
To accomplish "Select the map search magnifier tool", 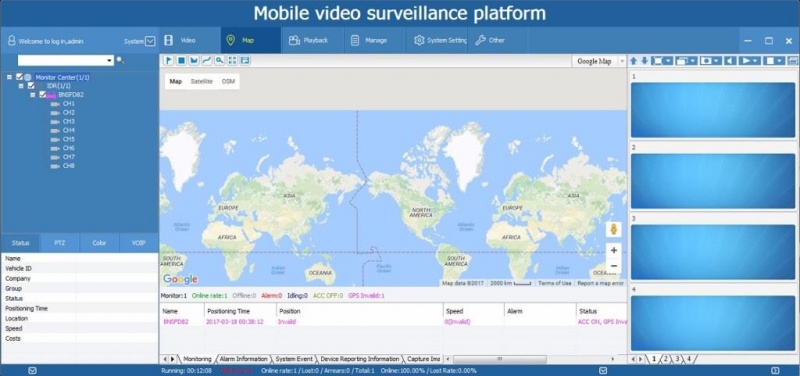I will coord(219,61).
